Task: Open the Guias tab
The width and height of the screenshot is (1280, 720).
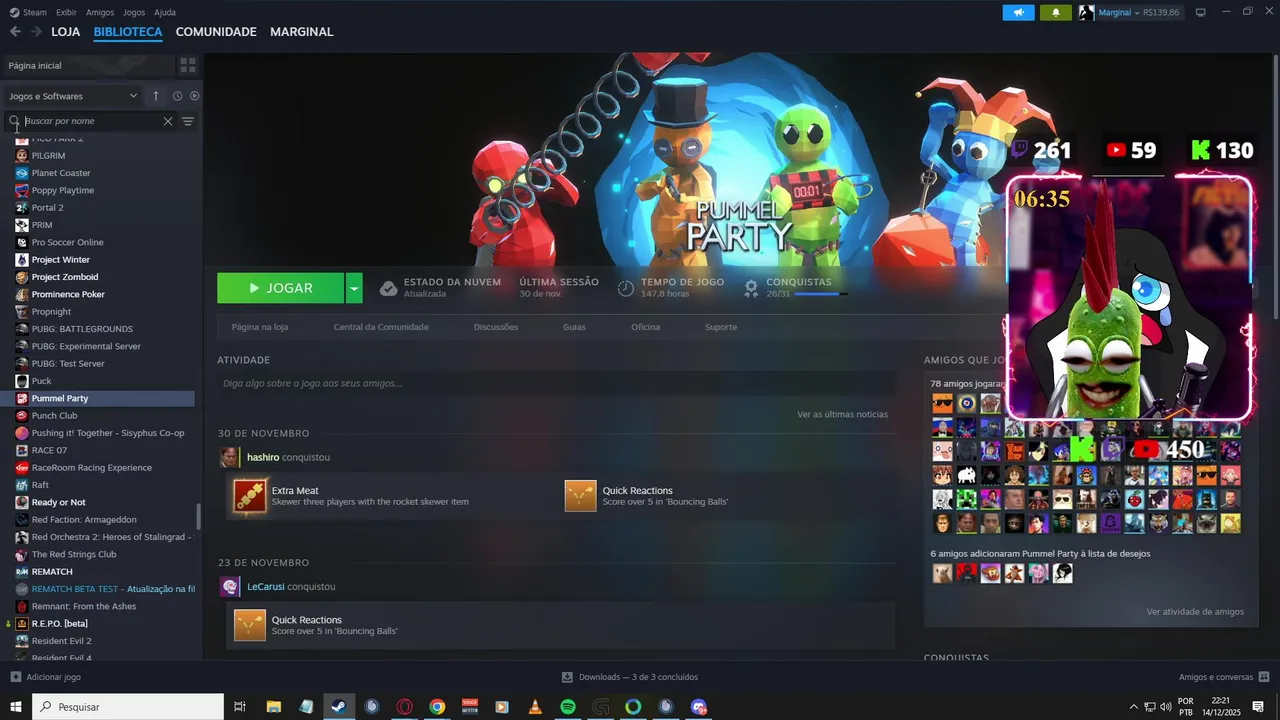Action: [574, 327]
